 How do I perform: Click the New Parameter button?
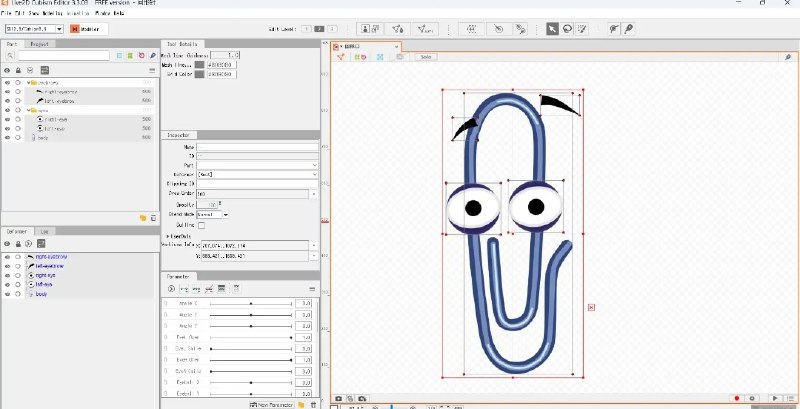[272, 404]
